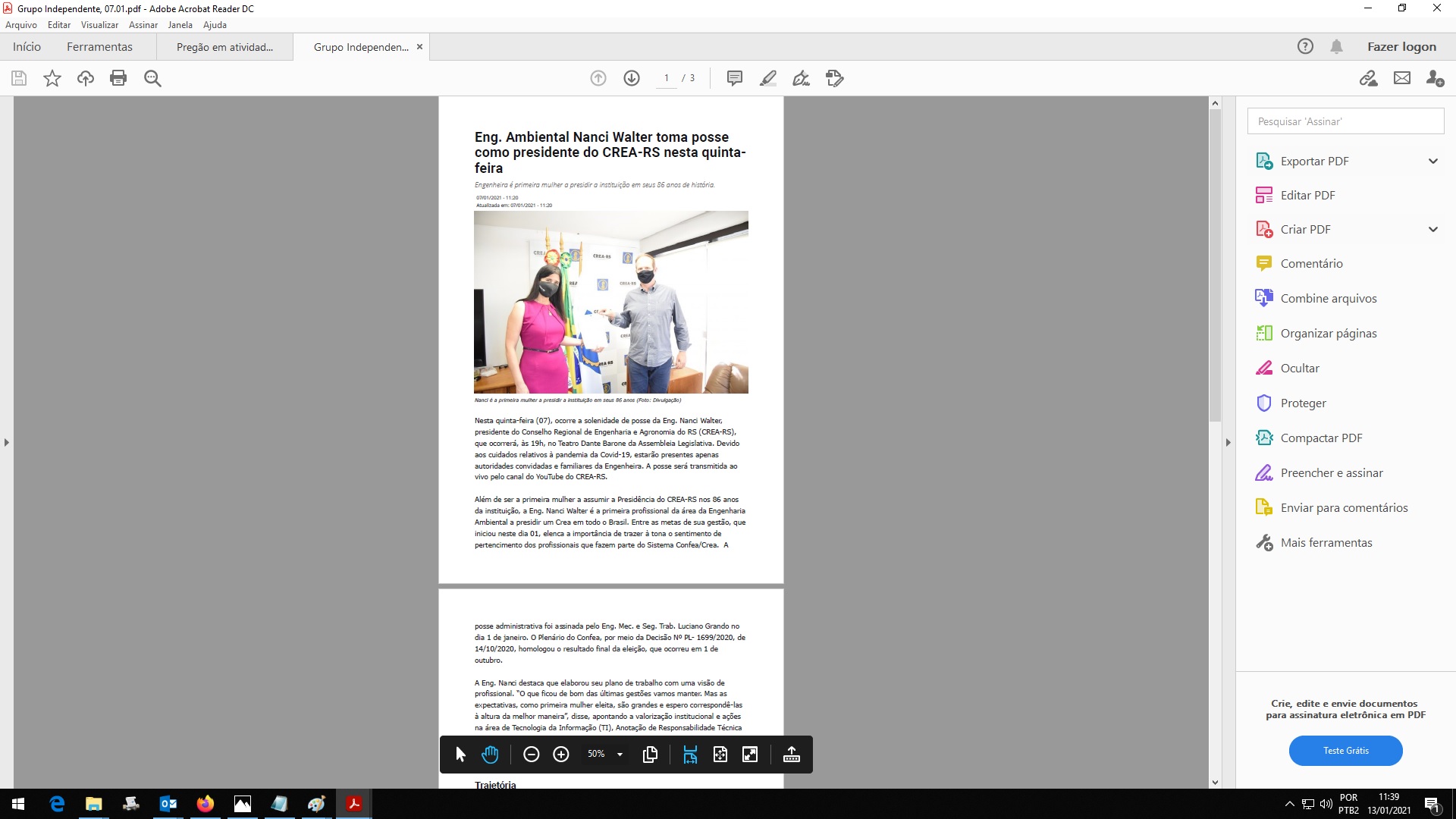Upload the file to cloud storage

click(86, 78)
